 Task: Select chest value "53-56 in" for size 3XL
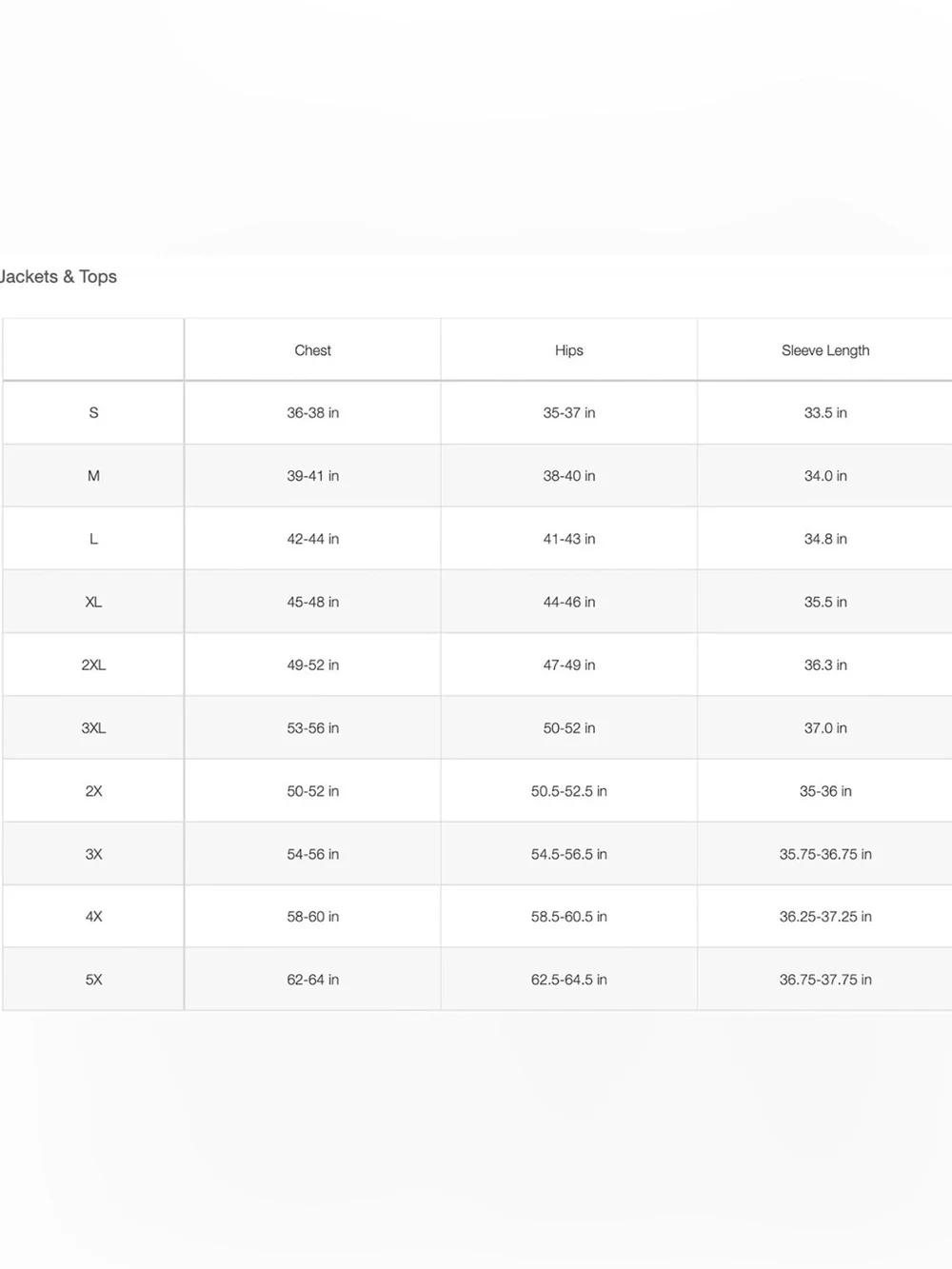pyautogui.click(x=312, y=728)
